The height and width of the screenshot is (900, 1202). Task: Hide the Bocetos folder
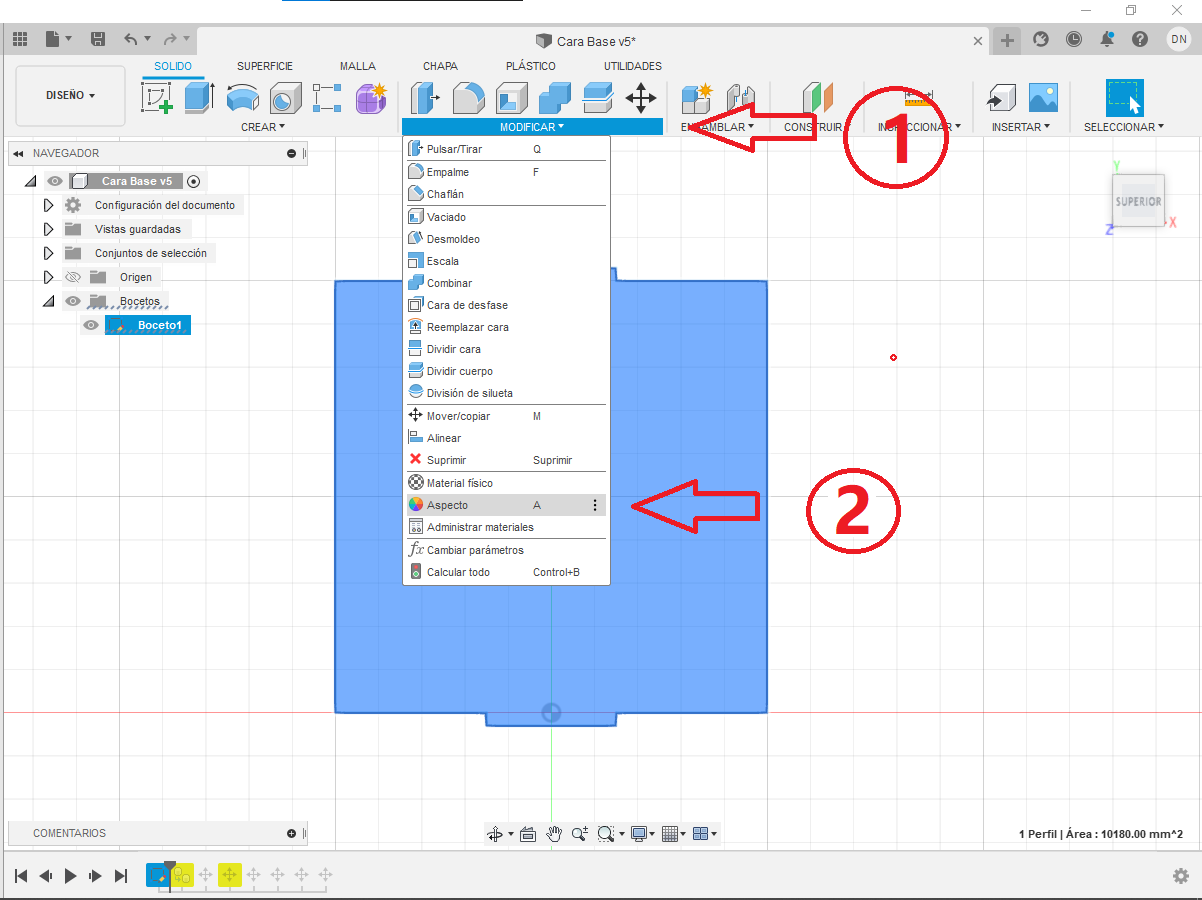point(73,301)
